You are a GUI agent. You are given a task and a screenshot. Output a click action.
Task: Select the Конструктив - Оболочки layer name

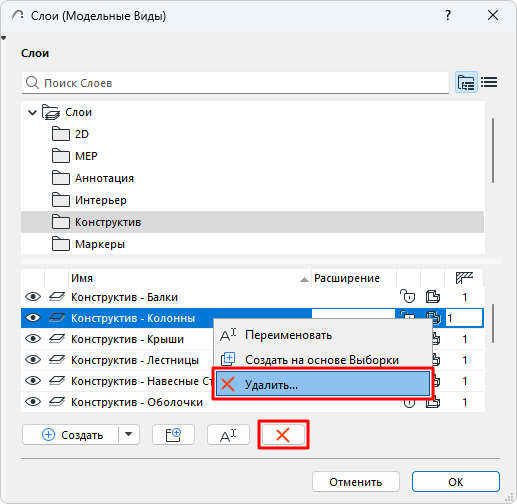tap(137, 402)
